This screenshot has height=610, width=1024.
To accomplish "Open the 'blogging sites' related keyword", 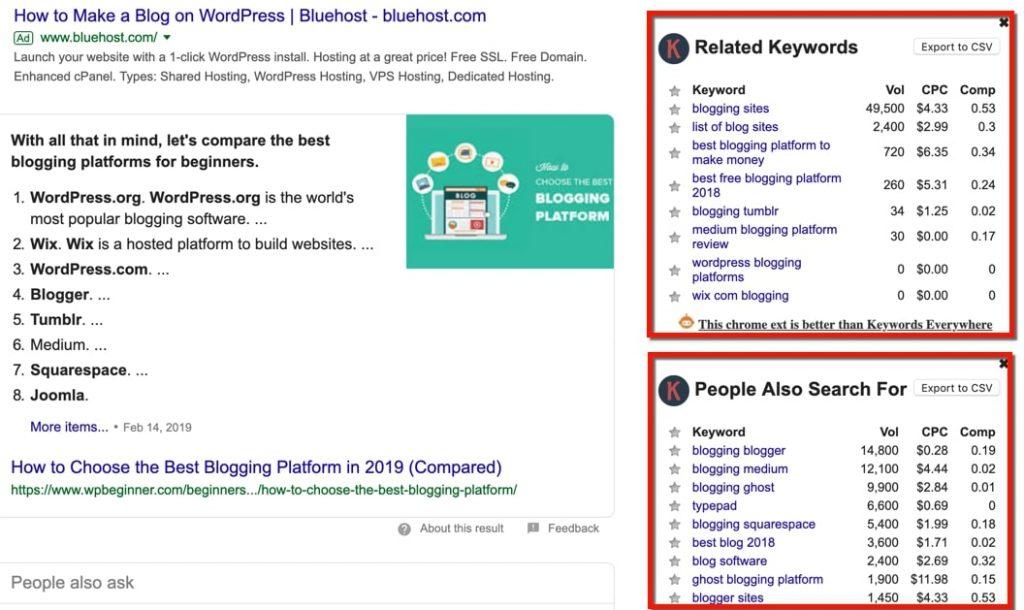I will tap(730, 108).
